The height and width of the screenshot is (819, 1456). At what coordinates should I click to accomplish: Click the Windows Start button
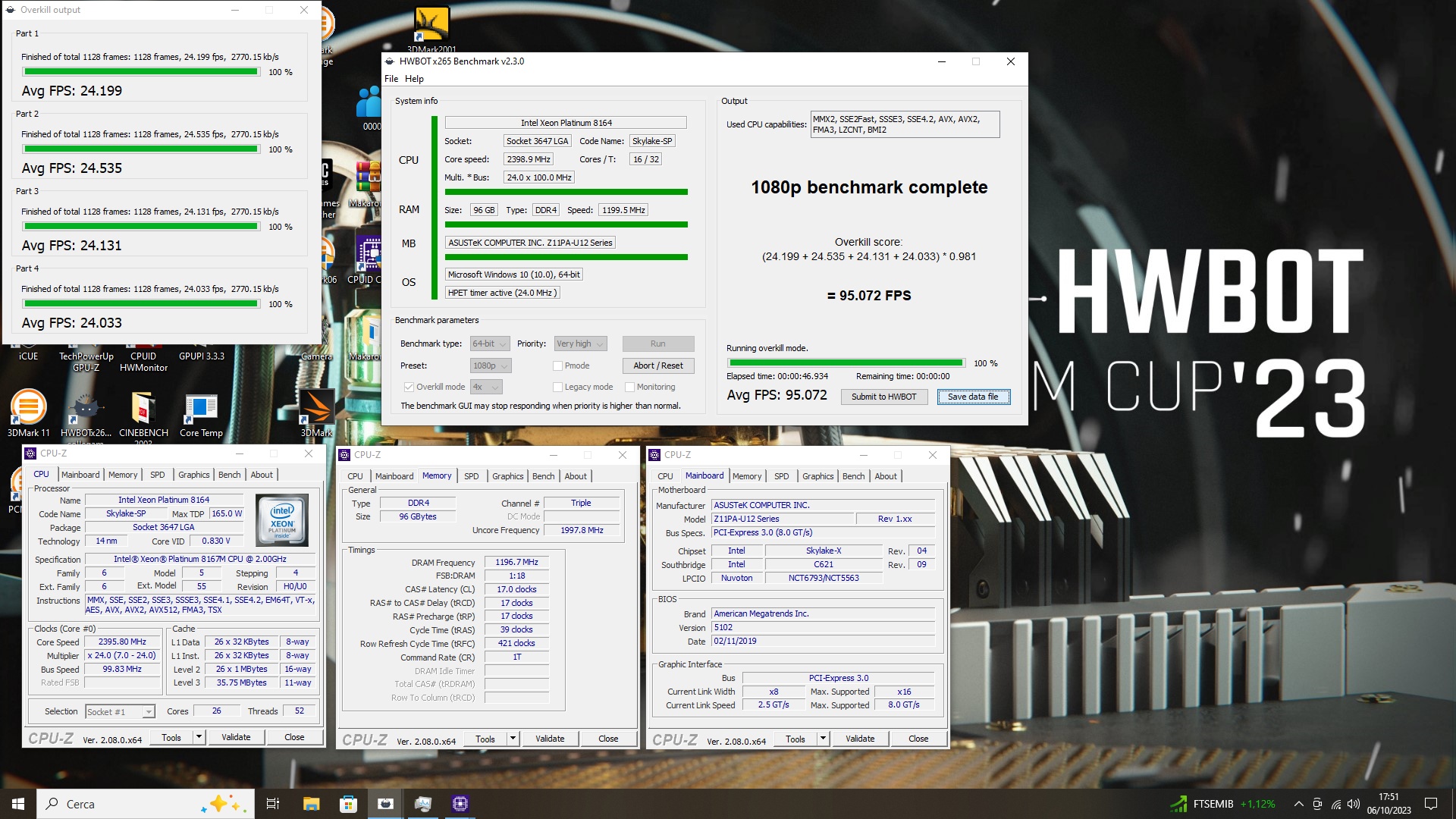click(x=18, y=804)
